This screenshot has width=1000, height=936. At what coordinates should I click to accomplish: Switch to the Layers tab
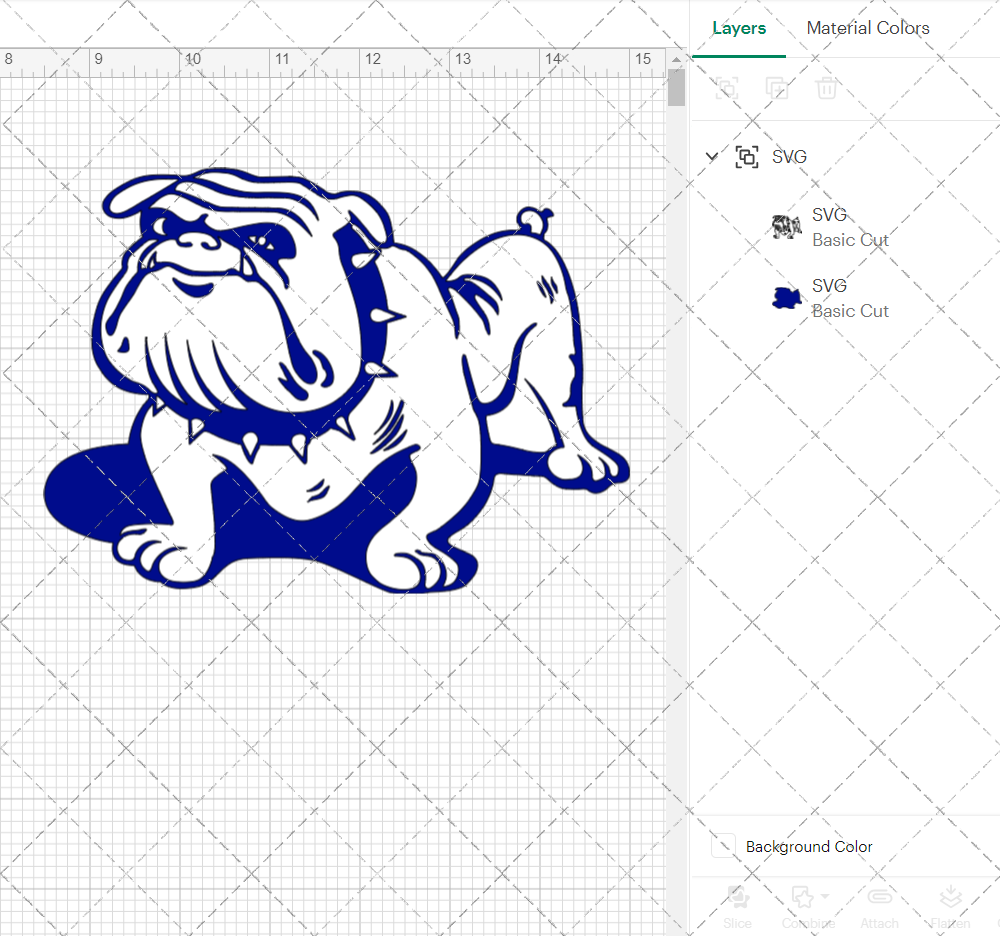pos(739,29)
